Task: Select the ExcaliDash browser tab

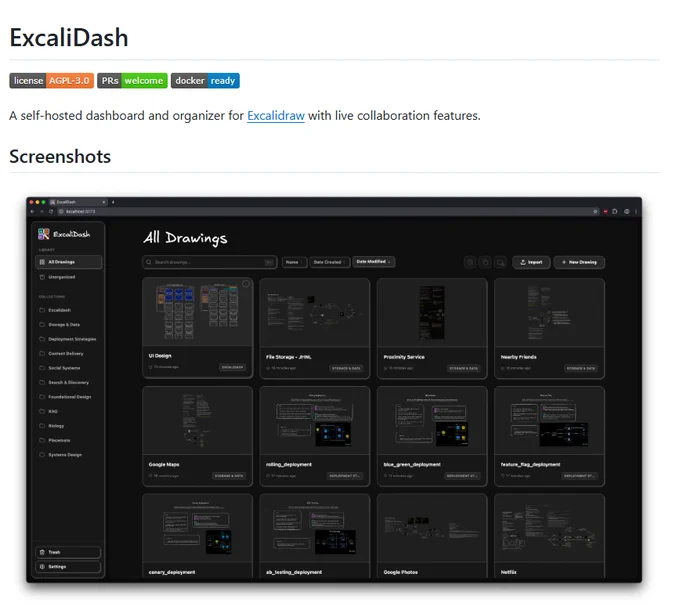Action: 76,202
